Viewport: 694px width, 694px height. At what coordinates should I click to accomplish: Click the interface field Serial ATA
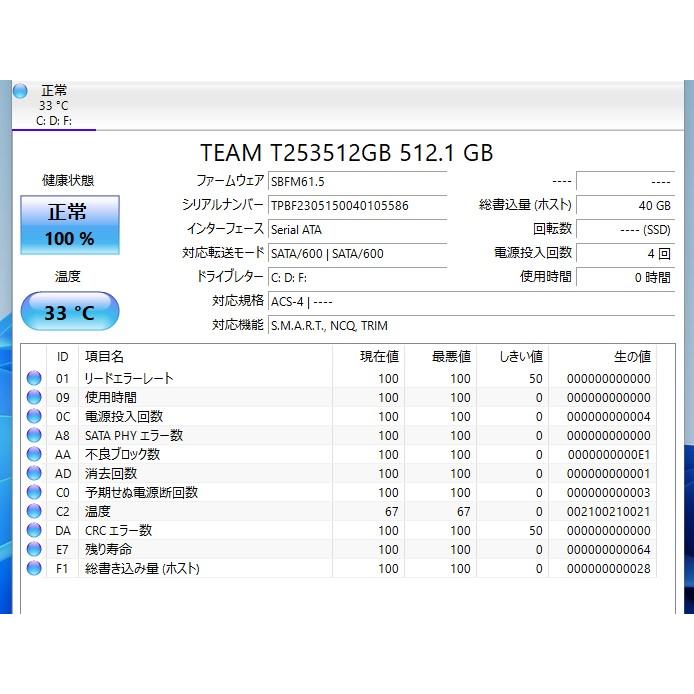pos(357,229)
